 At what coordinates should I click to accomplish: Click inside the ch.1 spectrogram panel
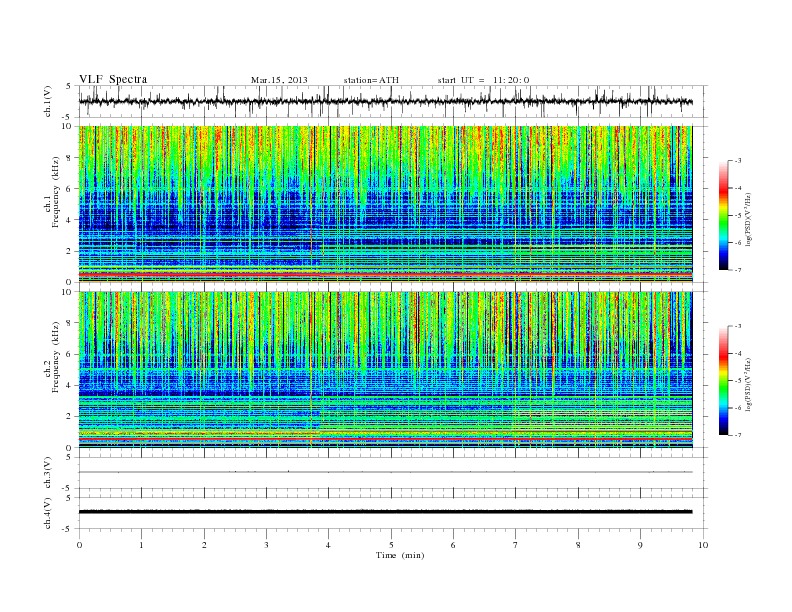point(385,204)
